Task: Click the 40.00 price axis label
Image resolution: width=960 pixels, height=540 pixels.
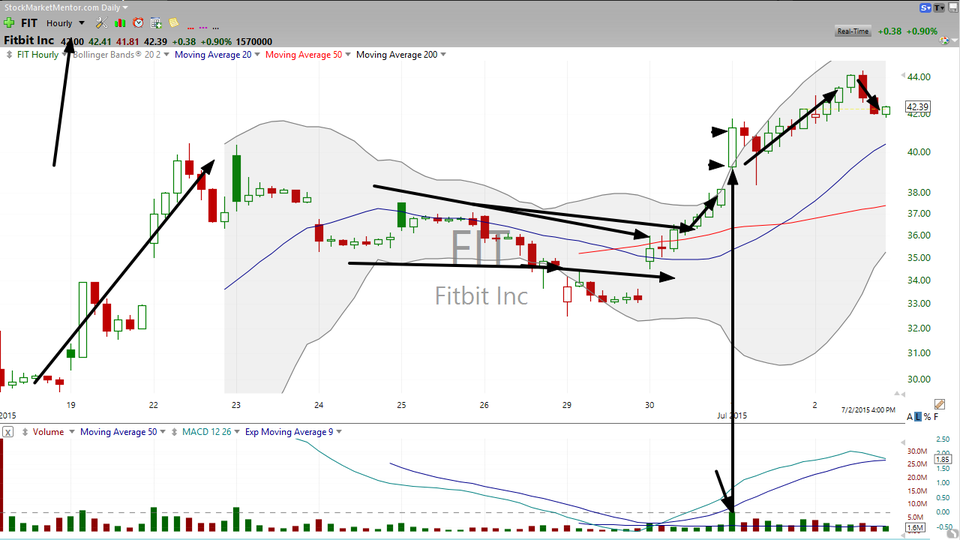Action: 920,152
